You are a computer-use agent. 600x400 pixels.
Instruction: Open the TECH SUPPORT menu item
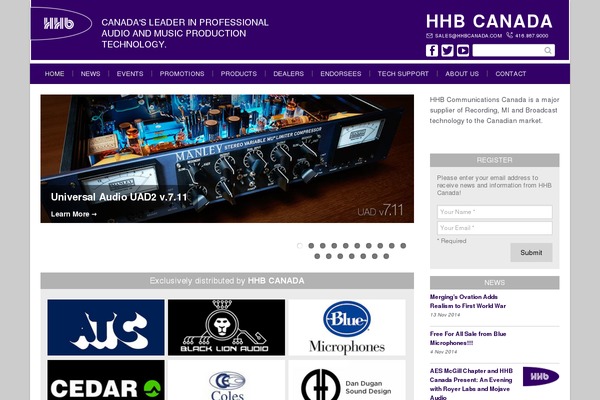pos(403,74)
